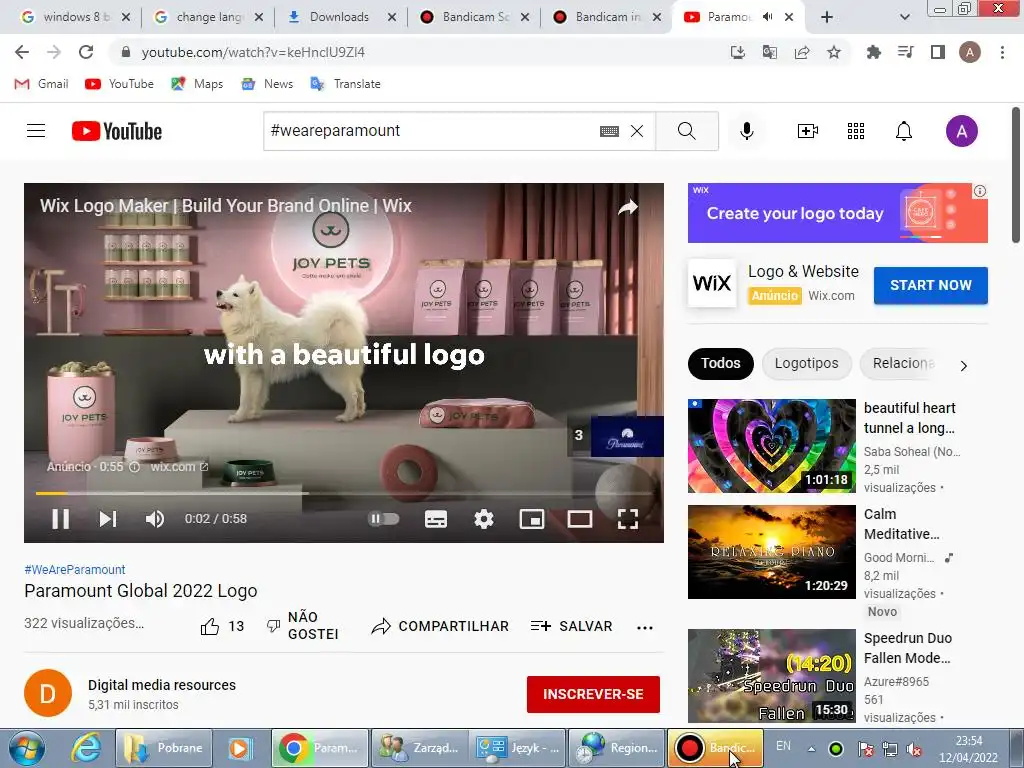The image size is (1024, 768).
Task: Open the on-screen keyboard in search box
Action: click(609, 131)
